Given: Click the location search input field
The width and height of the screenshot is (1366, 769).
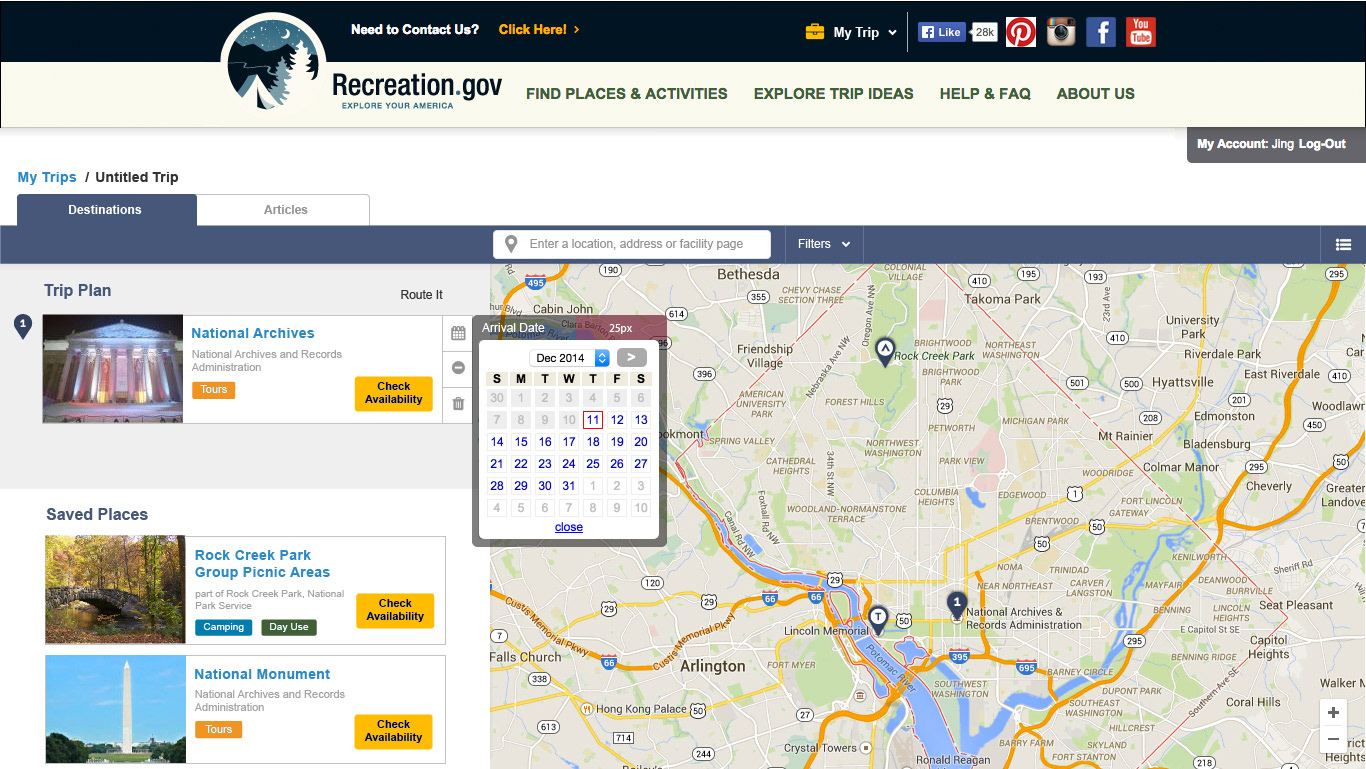Looking at the screenshot, I should click(x=632, y=244).
